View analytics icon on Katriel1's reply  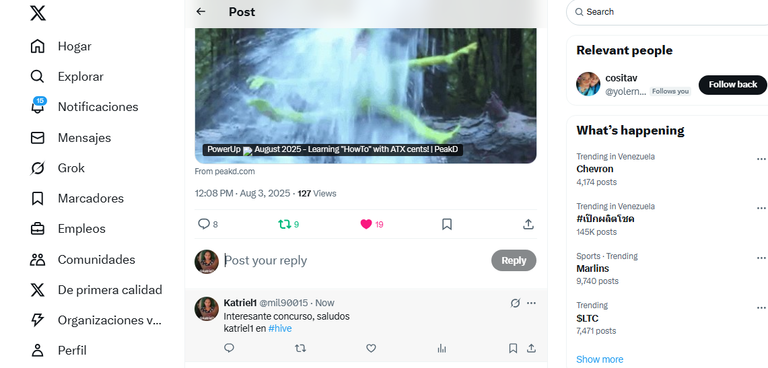coord(442,348)
